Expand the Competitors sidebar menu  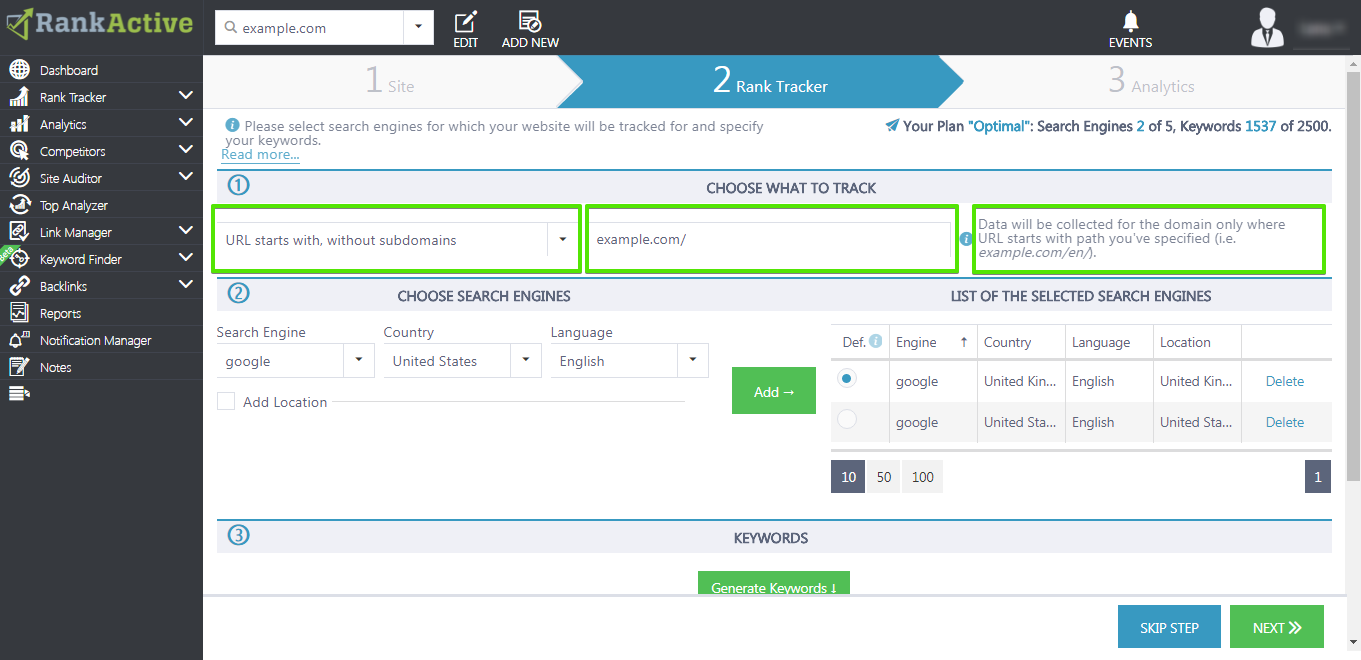(185, 150)
